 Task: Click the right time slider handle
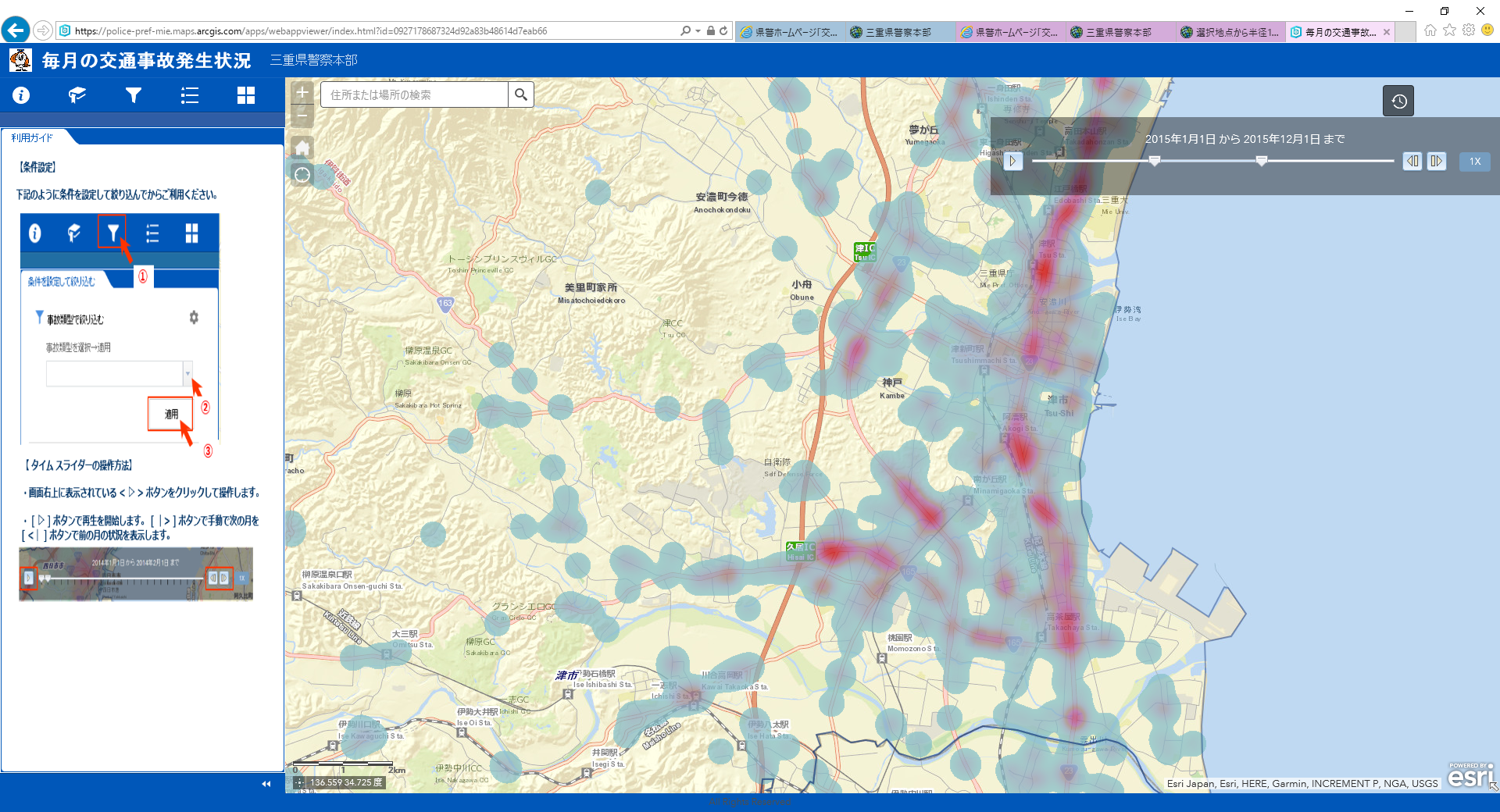(x=1261, y=161)
